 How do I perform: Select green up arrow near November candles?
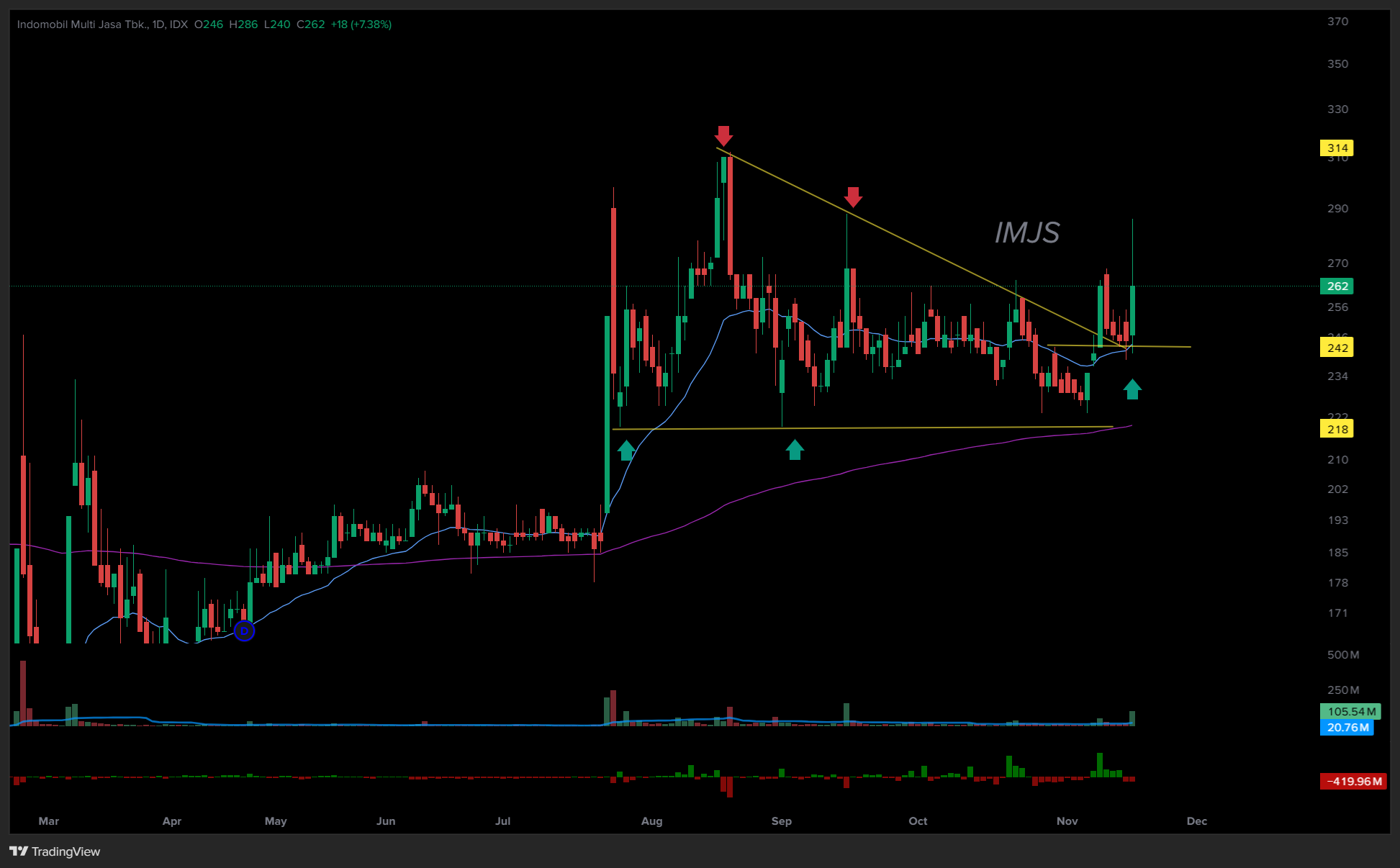pos(1132,389)
